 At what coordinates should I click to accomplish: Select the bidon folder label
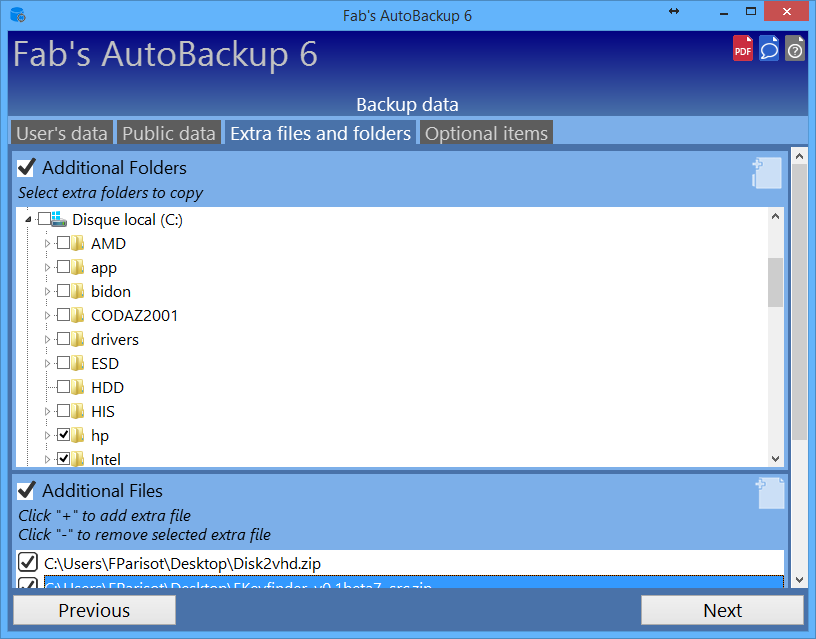pos(111,291)
